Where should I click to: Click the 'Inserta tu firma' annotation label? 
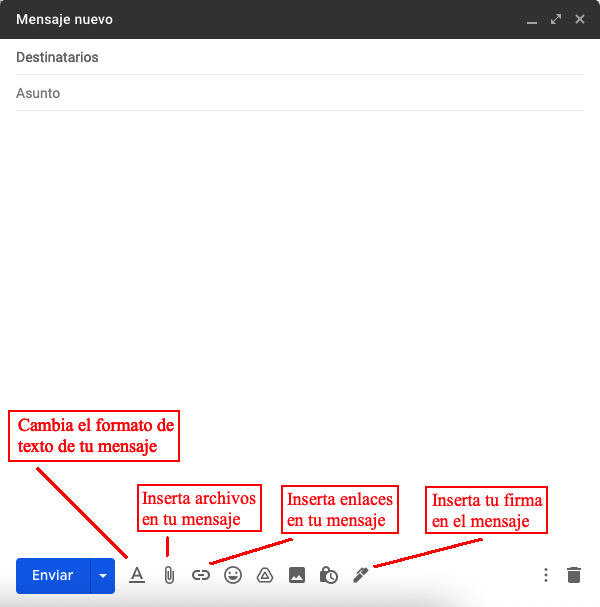pos(487,510)
